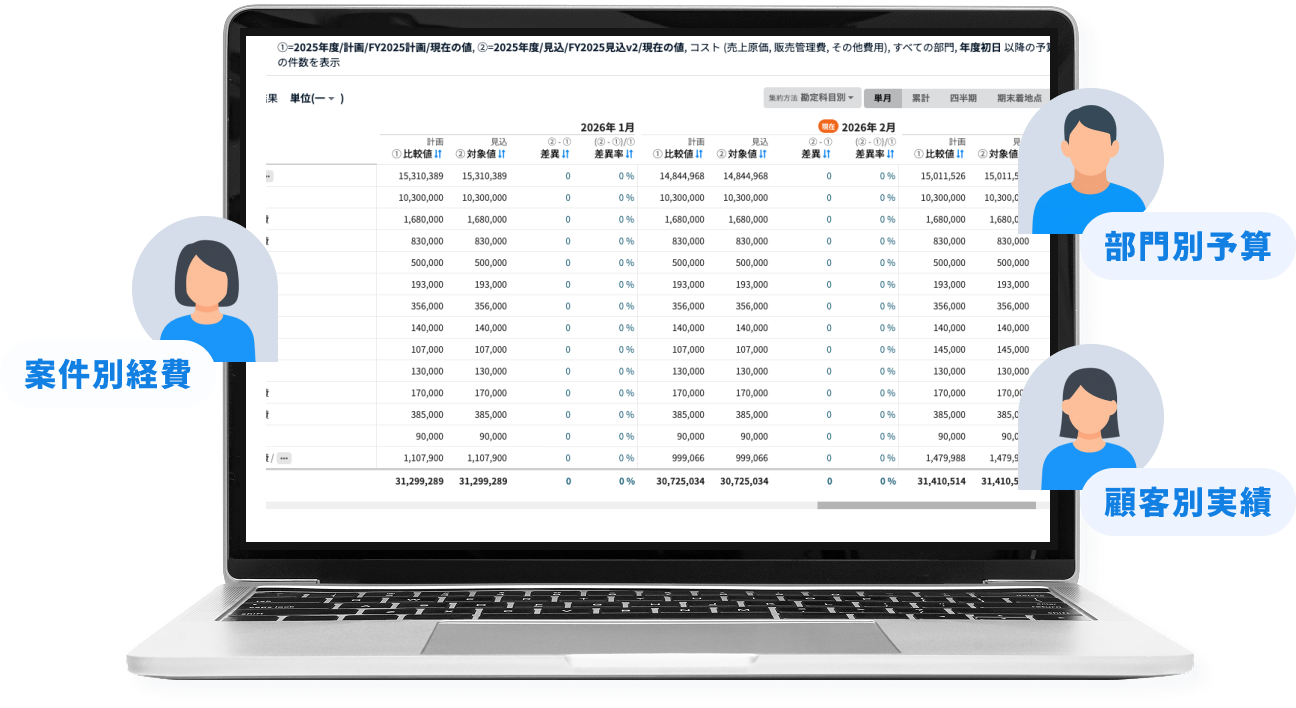Click the horizontal scrollbar thumb below table
Screen dimensions: 1296x708
click(x=925, y=505)
